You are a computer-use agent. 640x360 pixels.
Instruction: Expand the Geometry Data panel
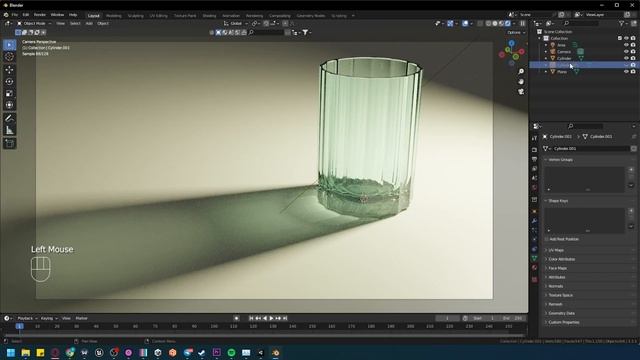click(546, 313)
